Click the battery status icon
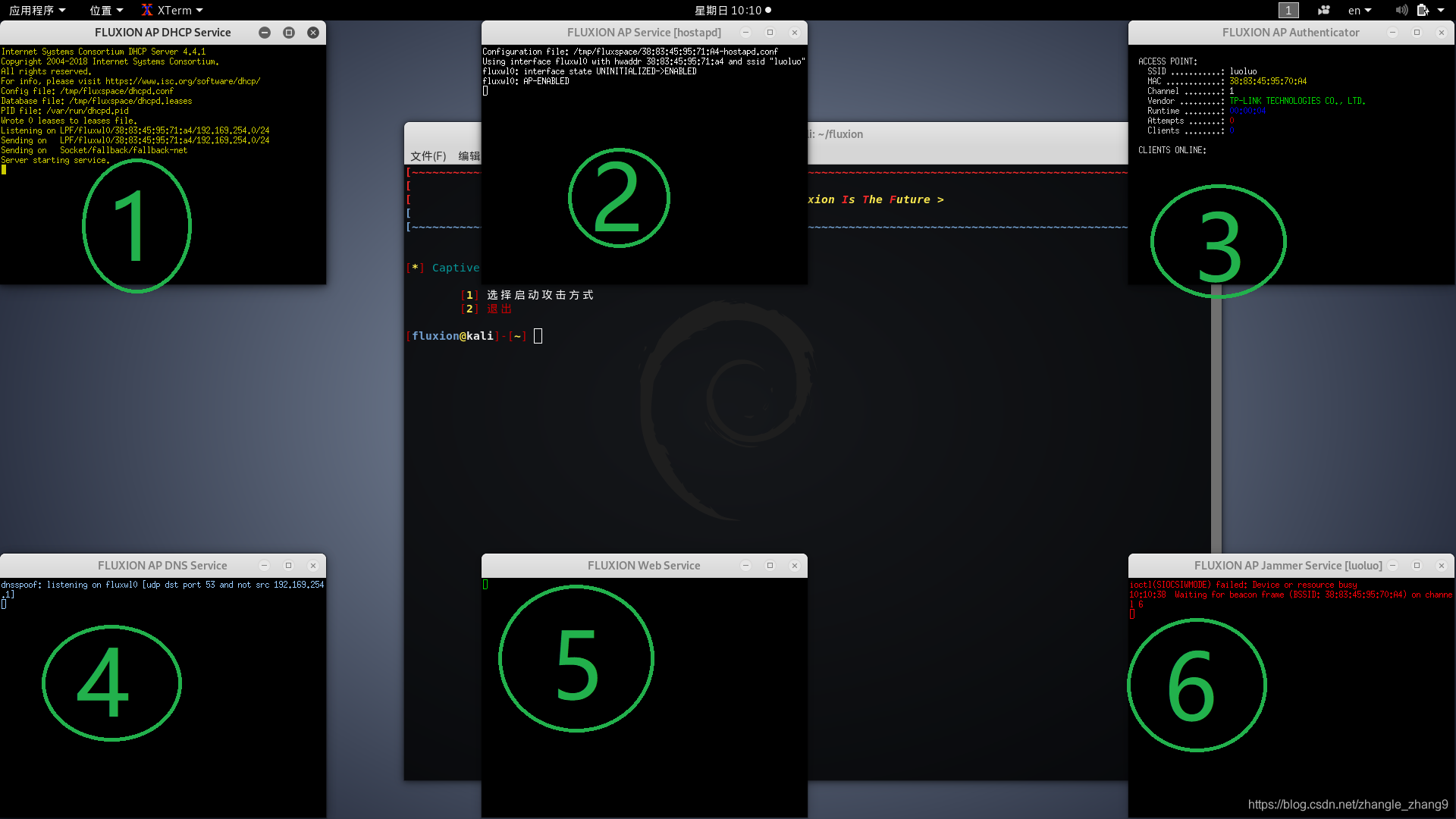 (x=1423, y=11)
